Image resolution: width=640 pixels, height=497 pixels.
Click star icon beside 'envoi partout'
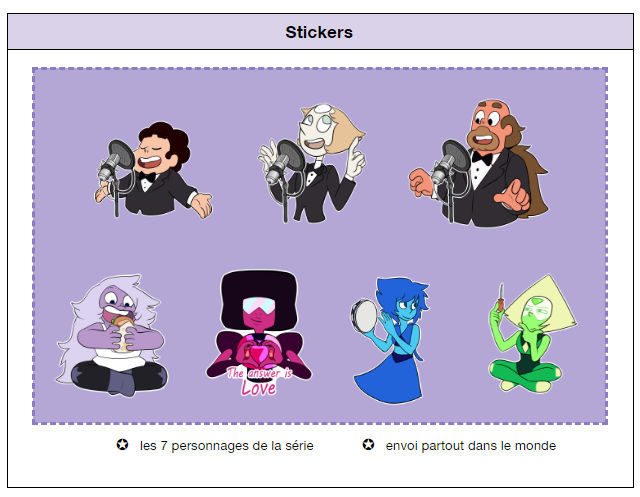[x=368, y=444]
